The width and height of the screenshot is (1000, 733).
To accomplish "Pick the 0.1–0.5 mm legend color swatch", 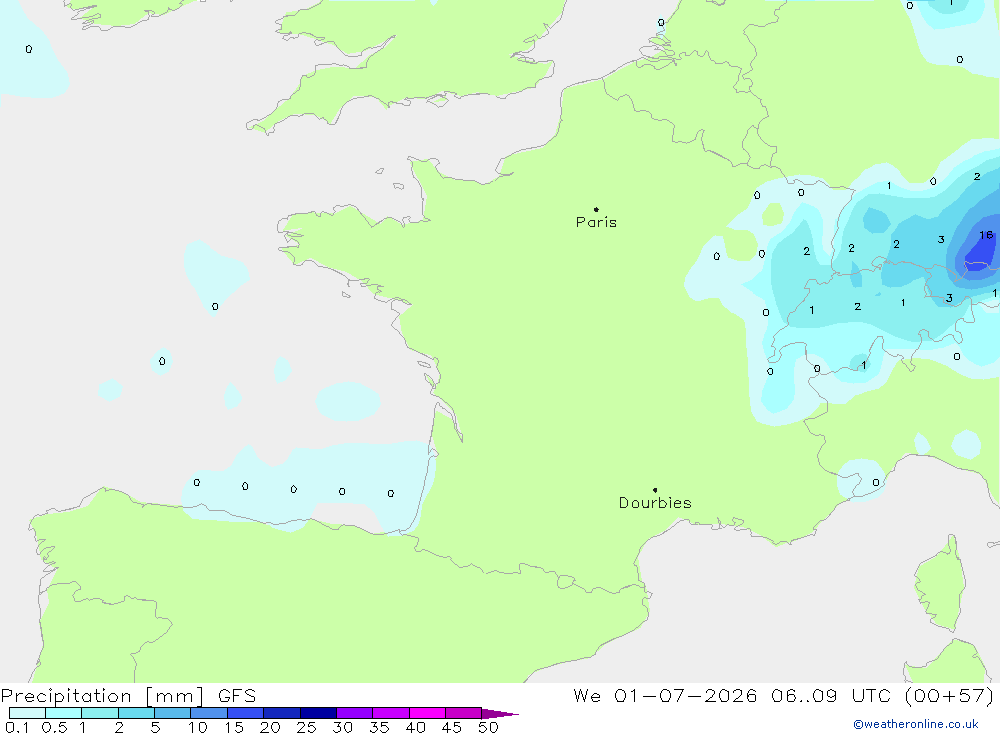I will point(27,713).
